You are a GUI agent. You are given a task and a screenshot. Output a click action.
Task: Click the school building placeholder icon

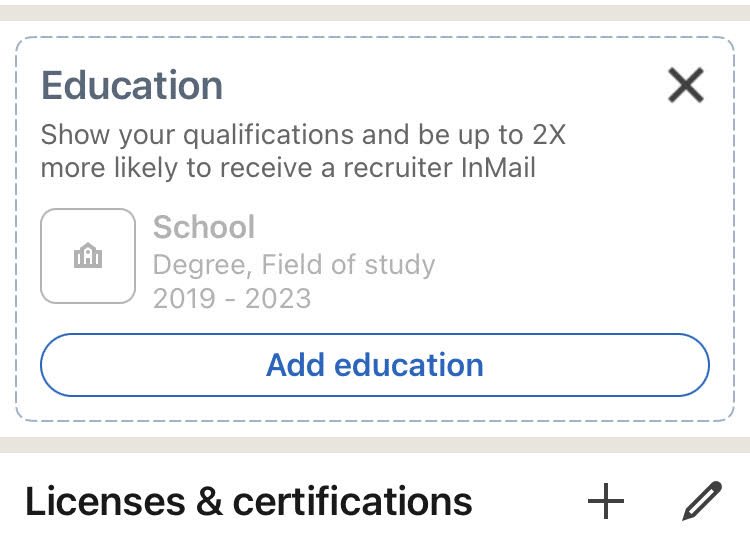[x=88, y=256]
